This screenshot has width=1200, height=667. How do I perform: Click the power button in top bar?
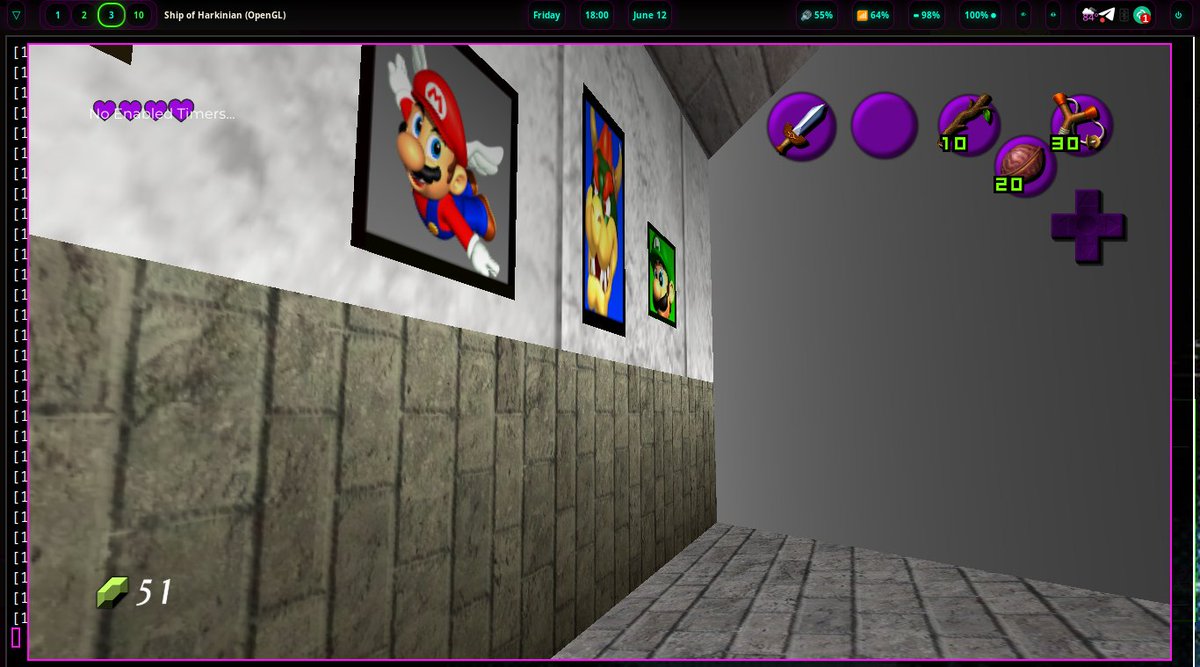[x=1178, y=15]
